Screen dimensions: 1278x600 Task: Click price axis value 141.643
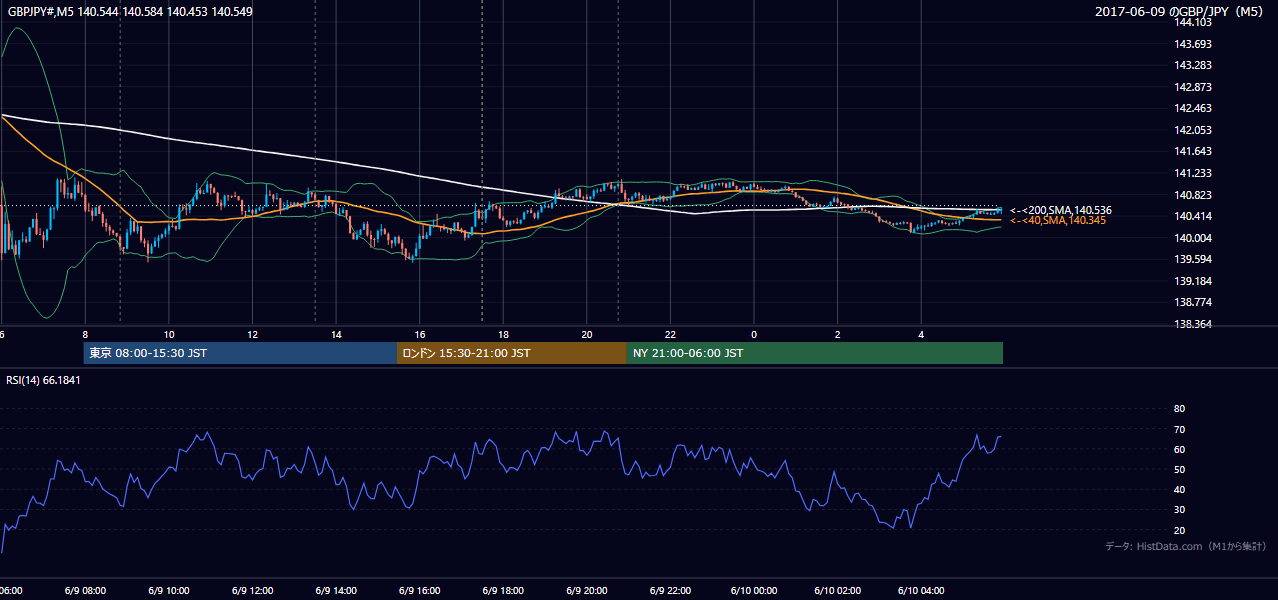pos(1194,152)
